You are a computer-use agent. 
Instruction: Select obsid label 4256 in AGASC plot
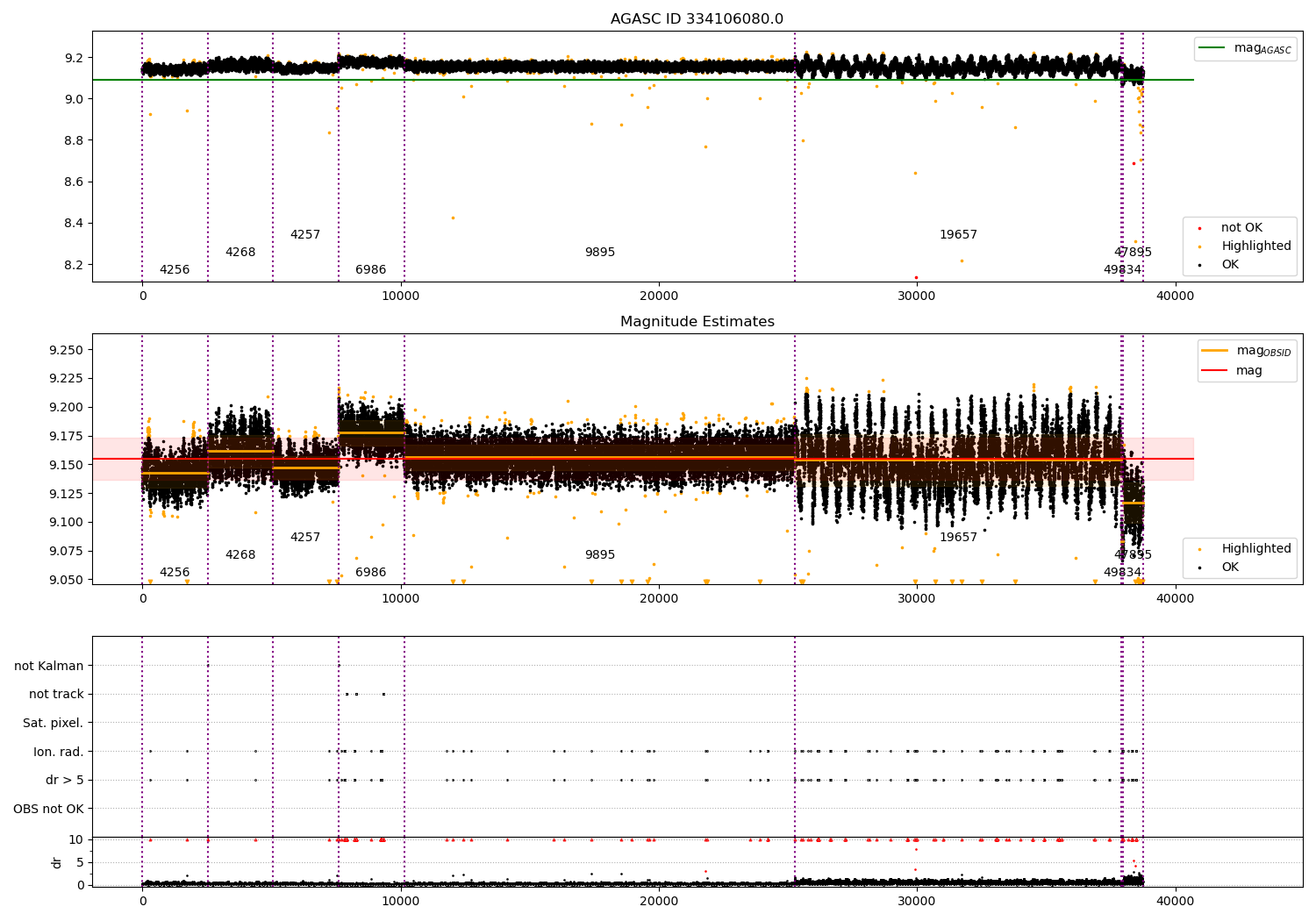(x=175, y=270)
